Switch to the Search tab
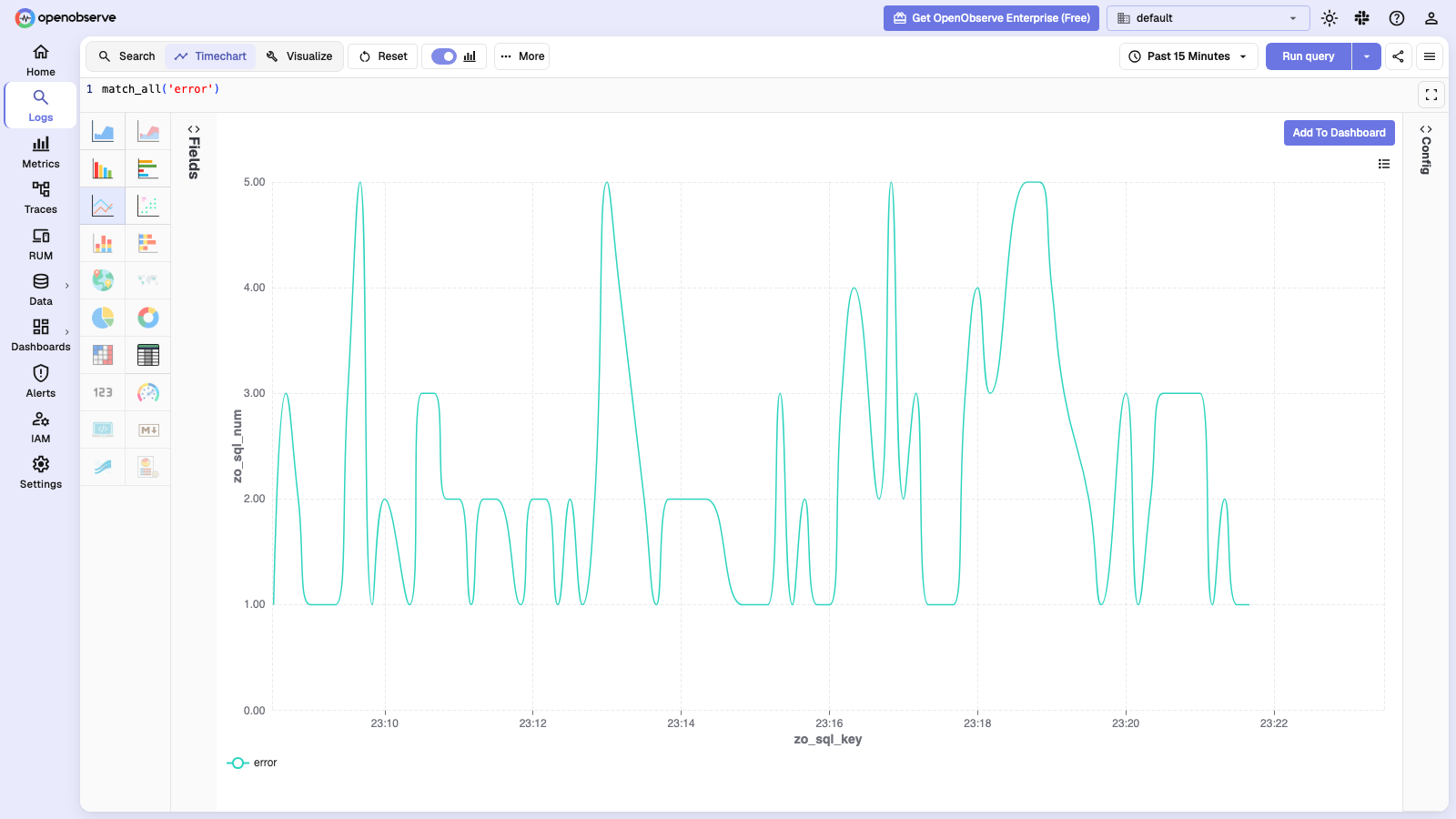The width and height of the screenshot is (1456, 819). pyautogui.click(x=127, y=56)
